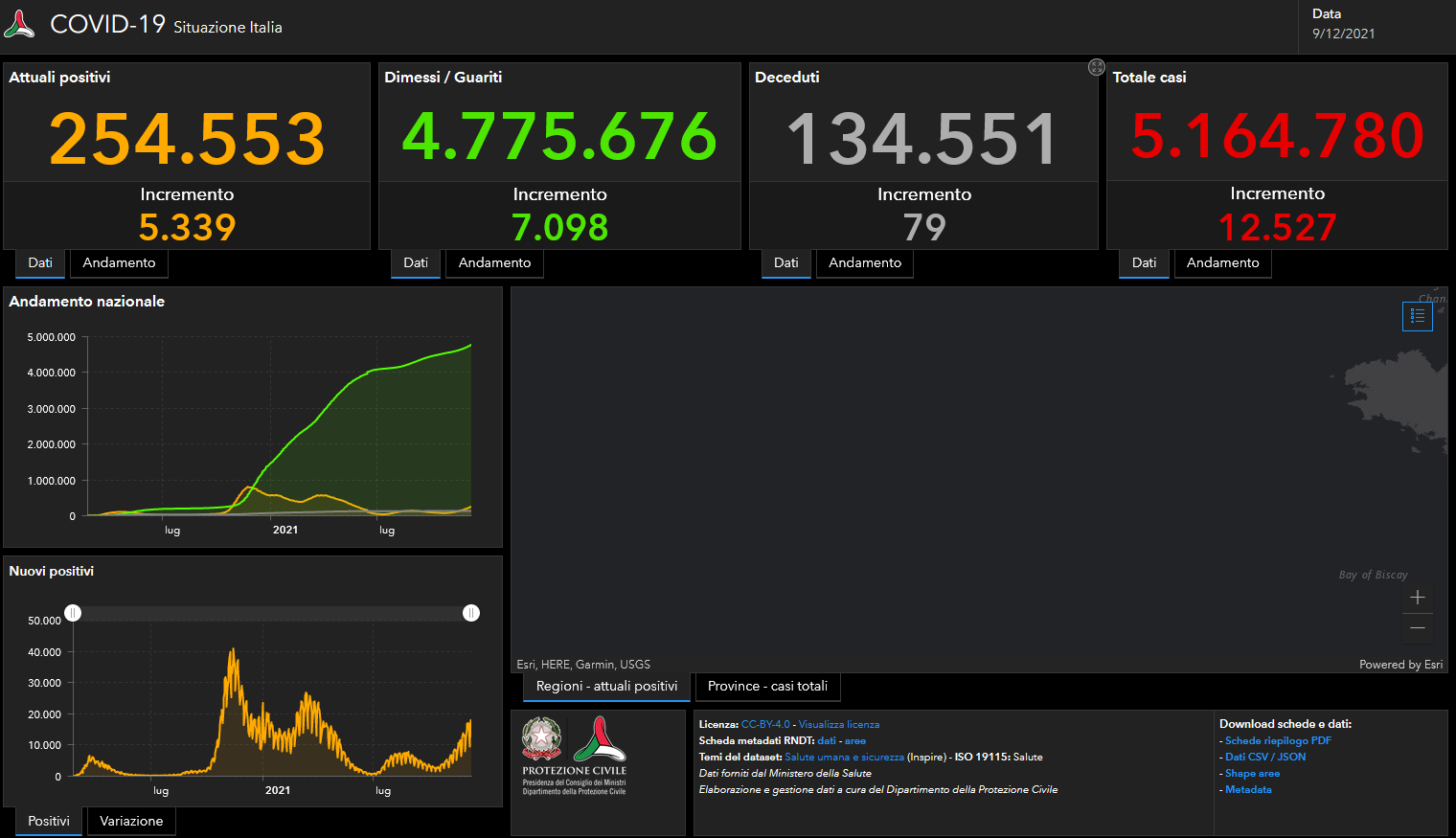Open Dati CSV / JSON link

coord(1264,758)
